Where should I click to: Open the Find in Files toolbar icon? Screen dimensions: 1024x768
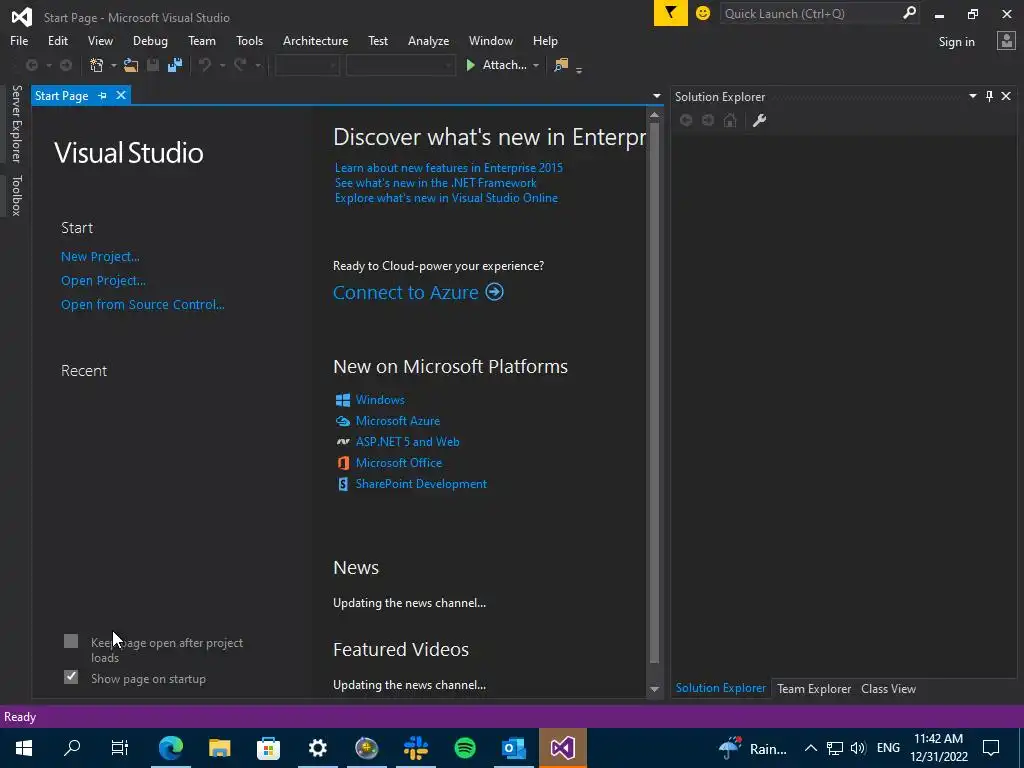pos(561,65)
